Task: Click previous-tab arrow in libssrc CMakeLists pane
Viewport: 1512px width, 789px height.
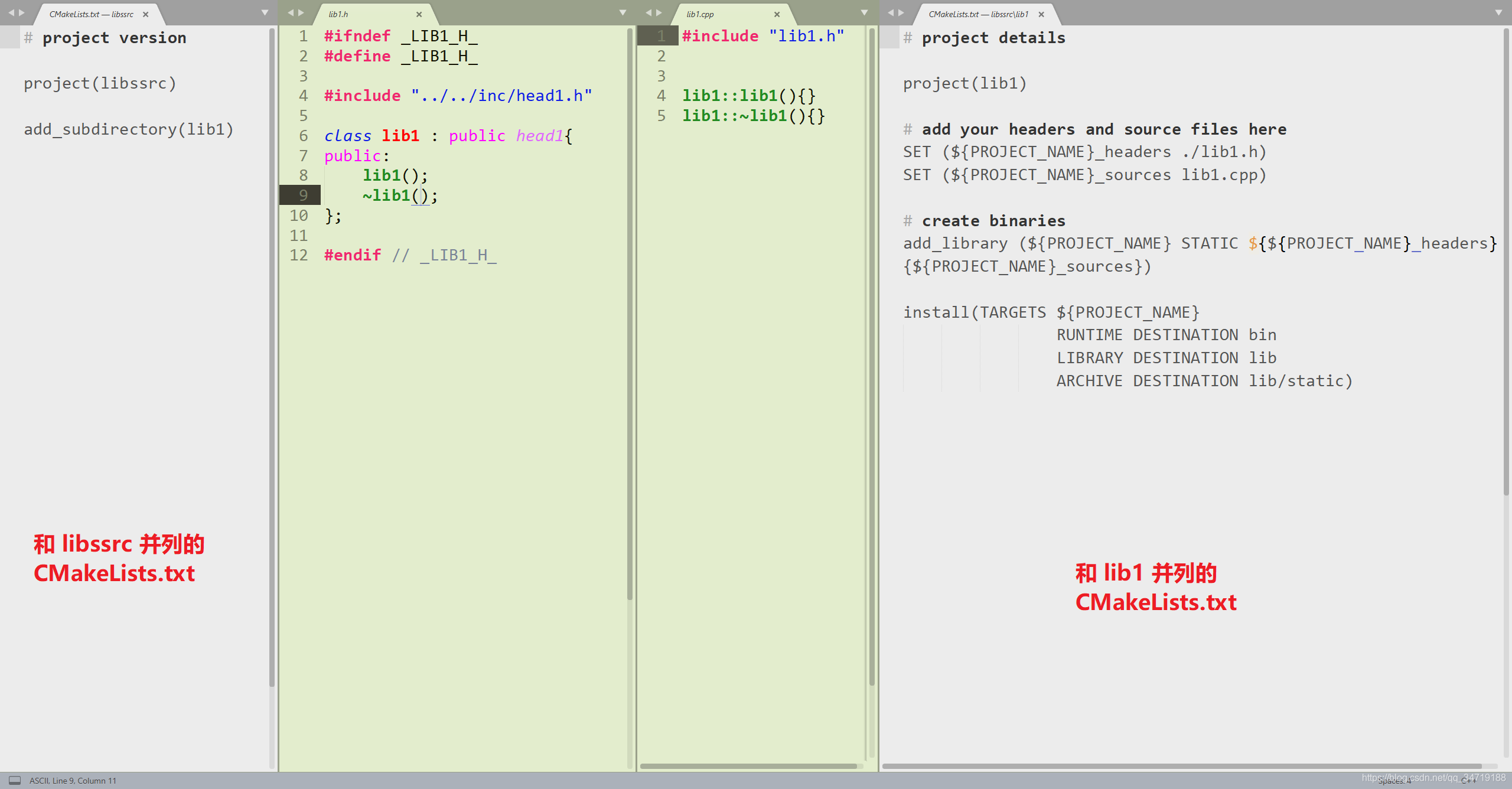Action: [x=11, y=12]
